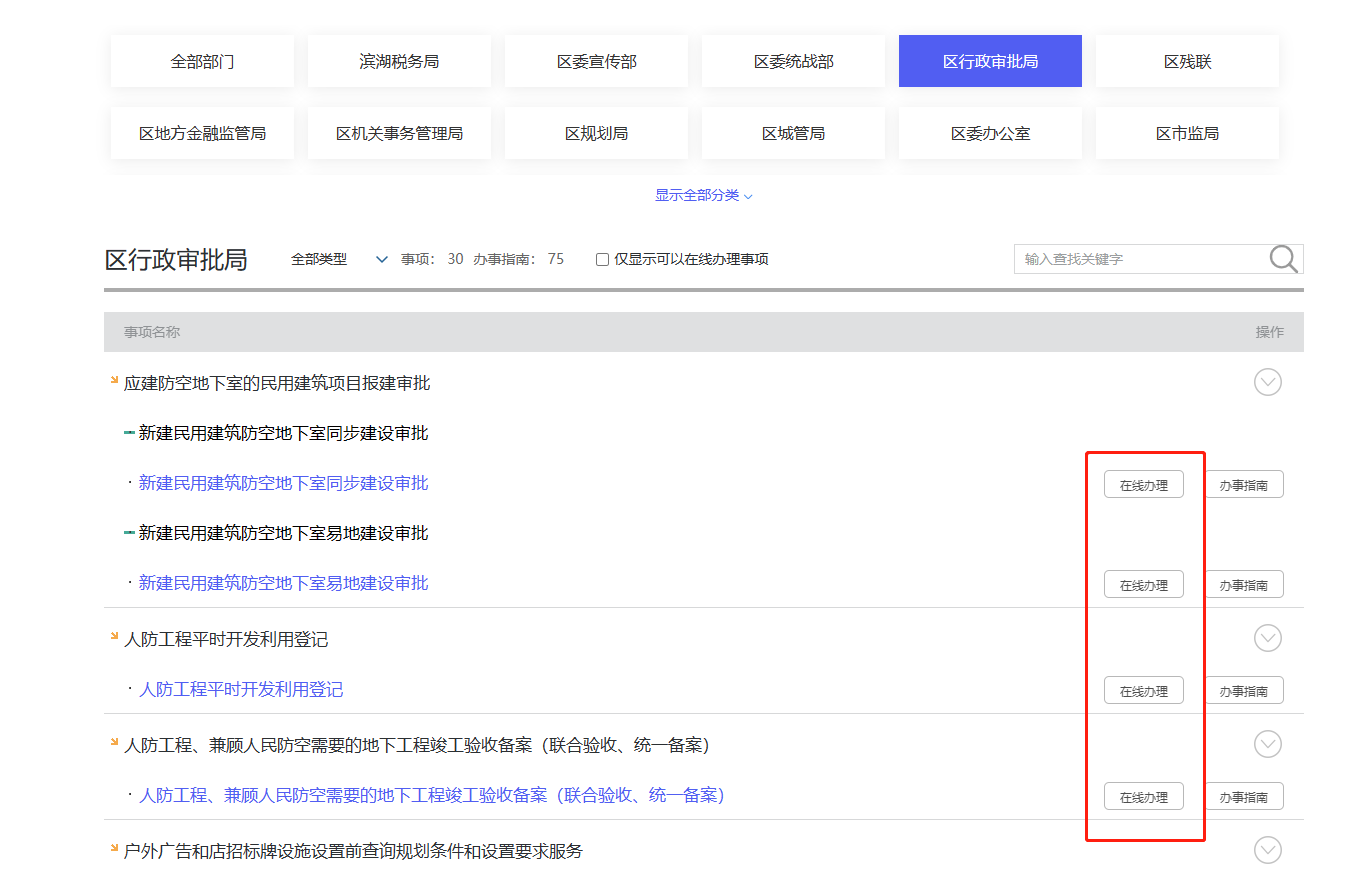Toggle the 人防工程平时开发利用登记 circle chevron
Image resolution: width=1346 pixels, height=877 pixels.
point(1267,639)
